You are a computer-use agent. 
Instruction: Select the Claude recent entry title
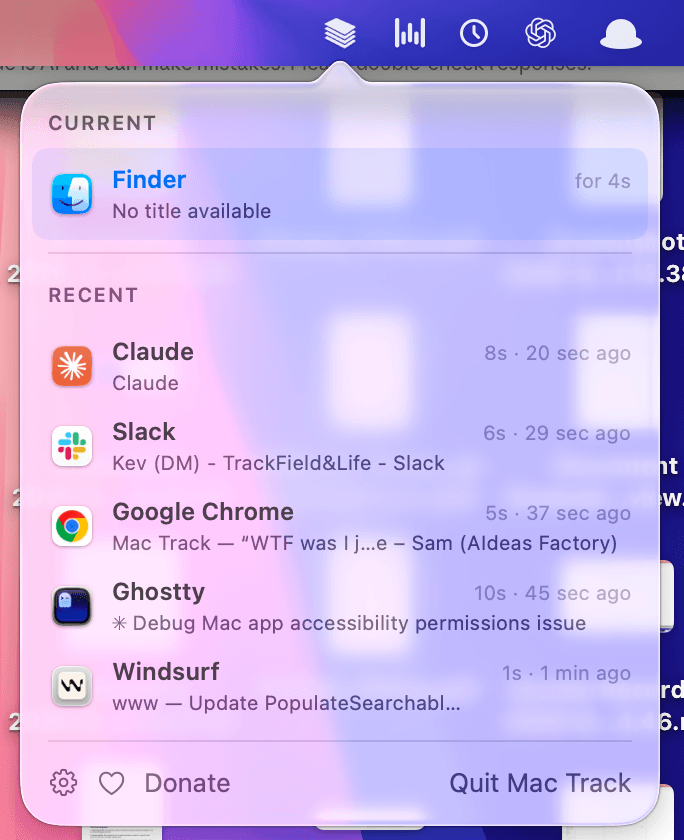point(153,352)
